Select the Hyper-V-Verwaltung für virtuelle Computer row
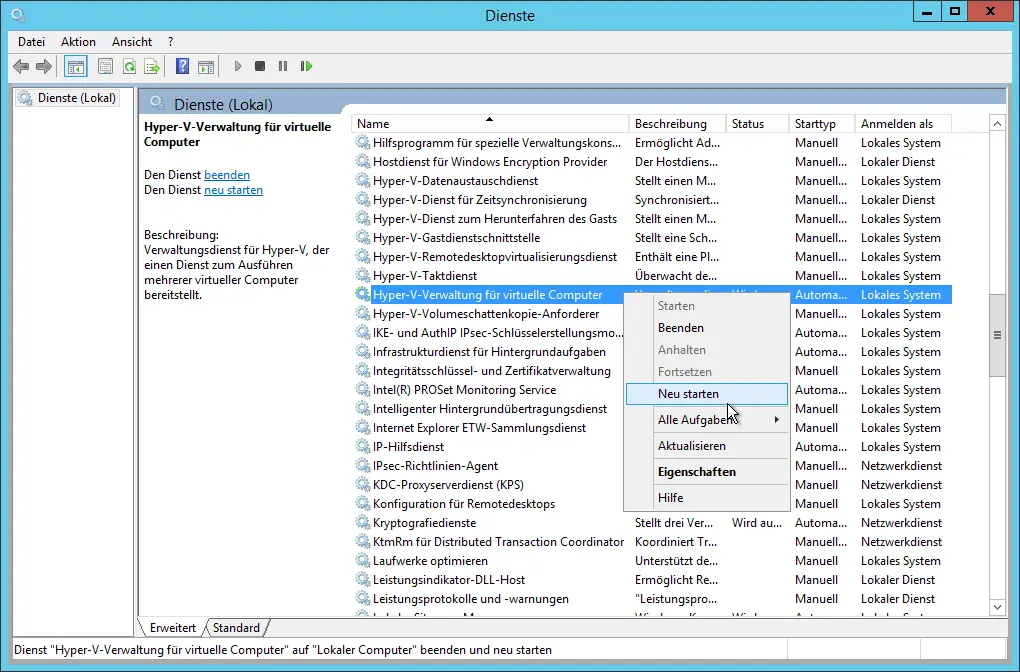The height and width of the screenshot is (672, 1020). pos(653,295)
